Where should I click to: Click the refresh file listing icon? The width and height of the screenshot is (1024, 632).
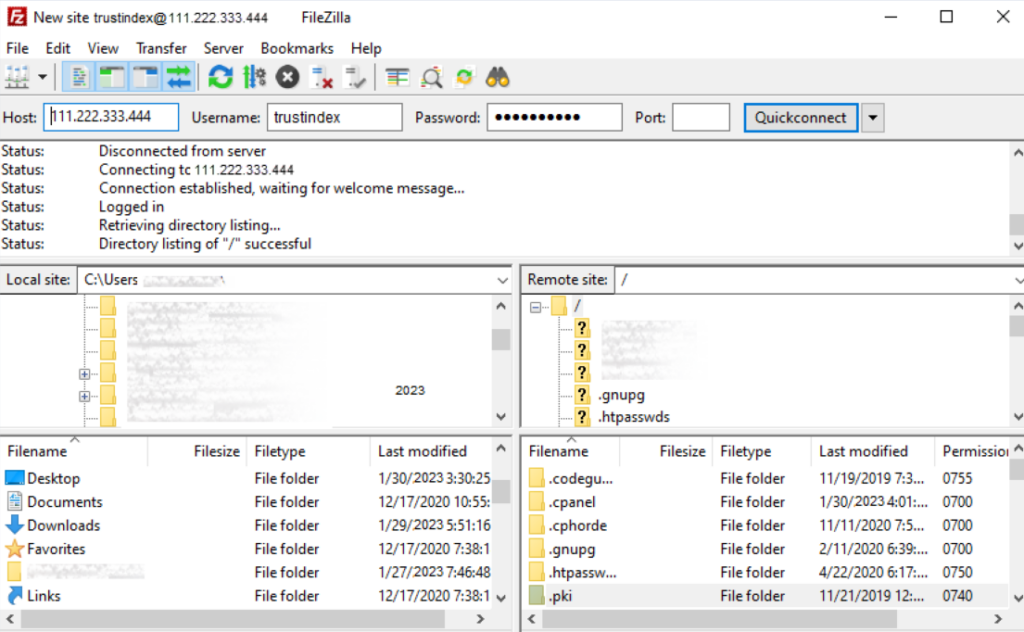pyautogui.click(x=220, y=77)
